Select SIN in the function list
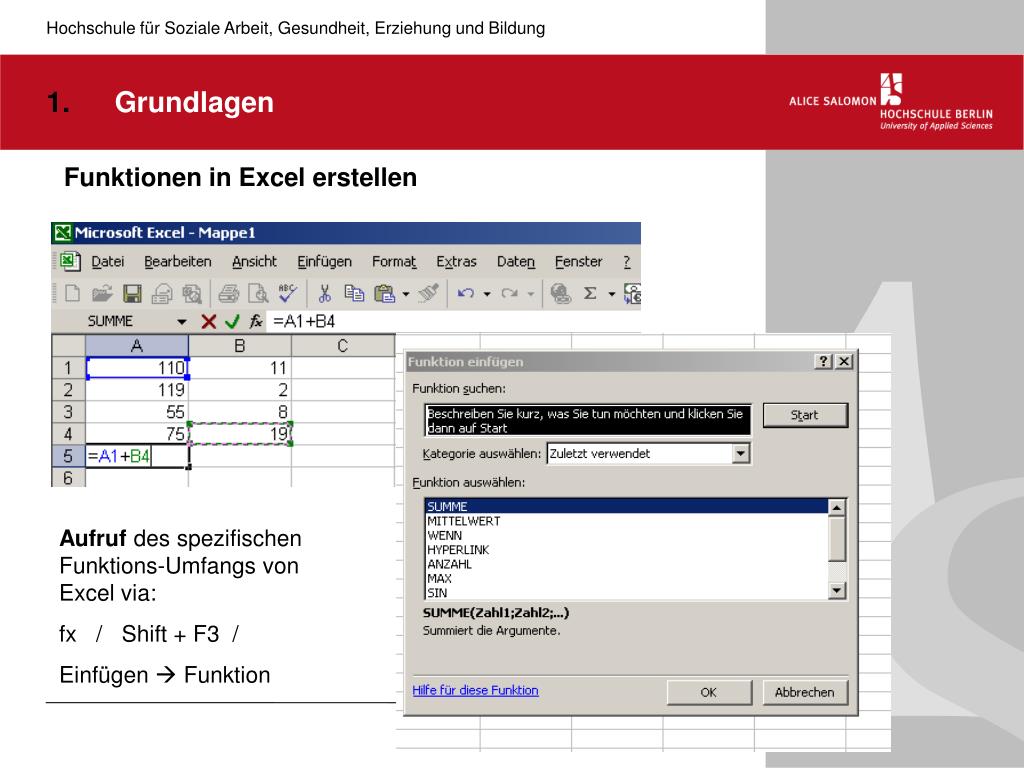Screen dimensions: 1024x768 (x=626, y=593)
